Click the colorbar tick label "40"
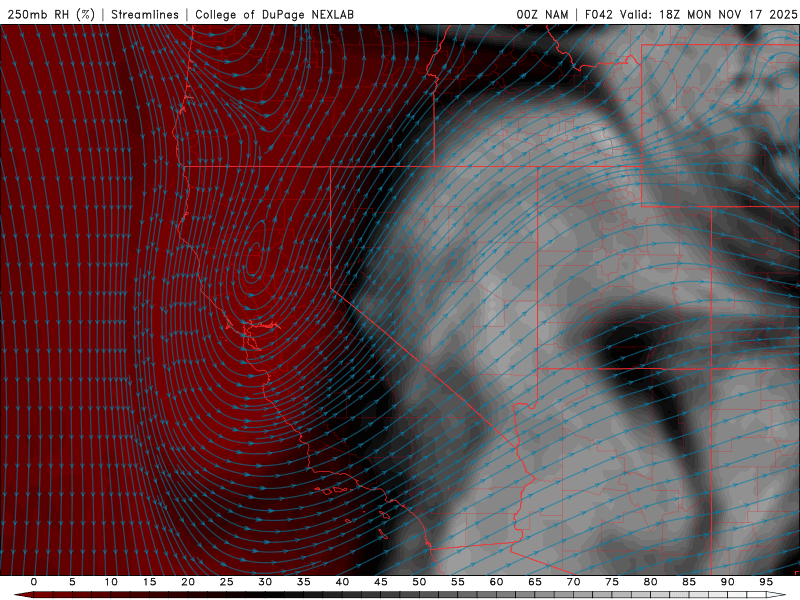The width and height of the screenshot is (800, 600). click(342, 582)
